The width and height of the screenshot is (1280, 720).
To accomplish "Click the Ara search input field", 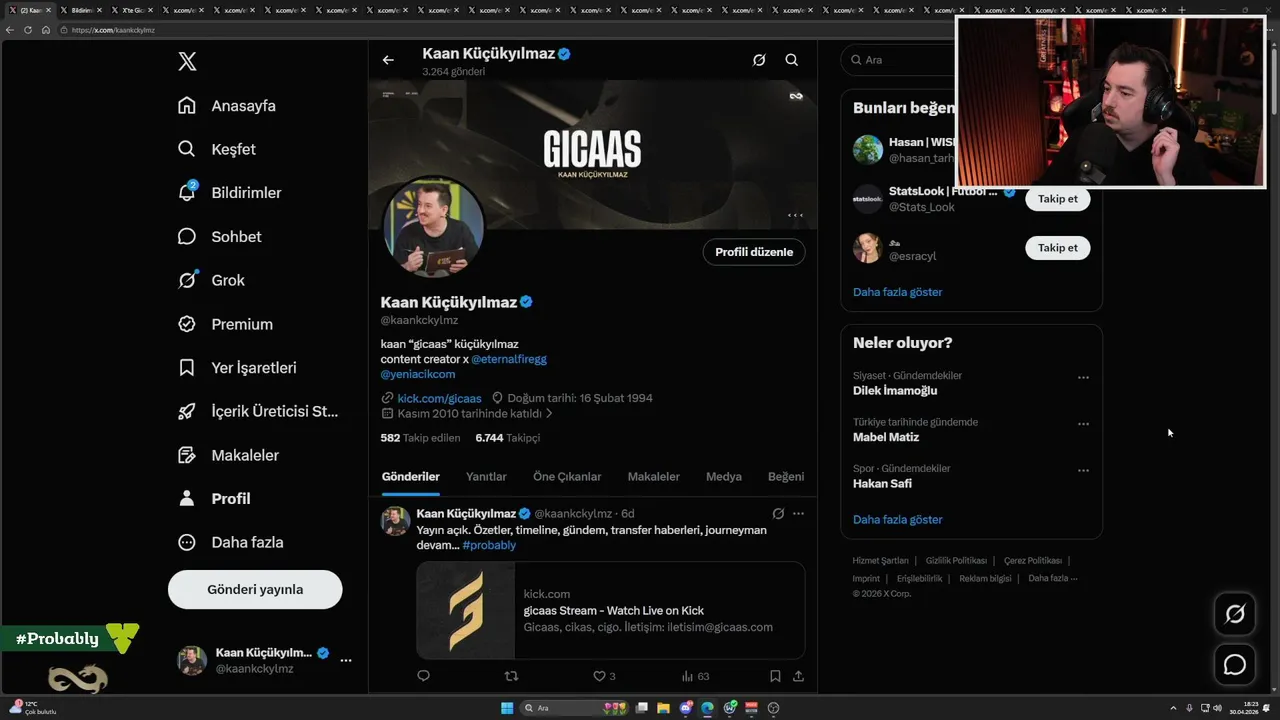I will point(900,60).
